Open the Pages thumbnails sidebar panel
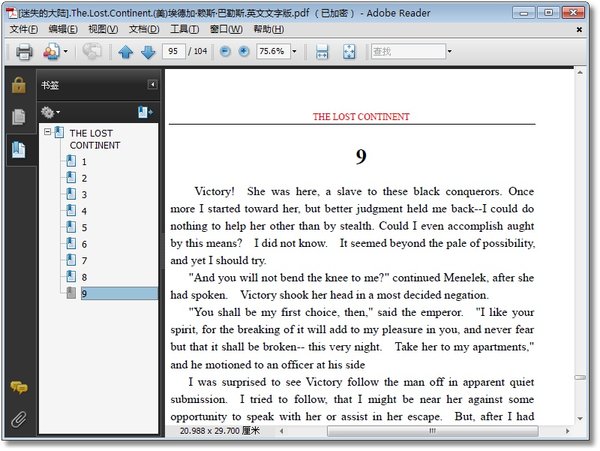 coord(18,117)
